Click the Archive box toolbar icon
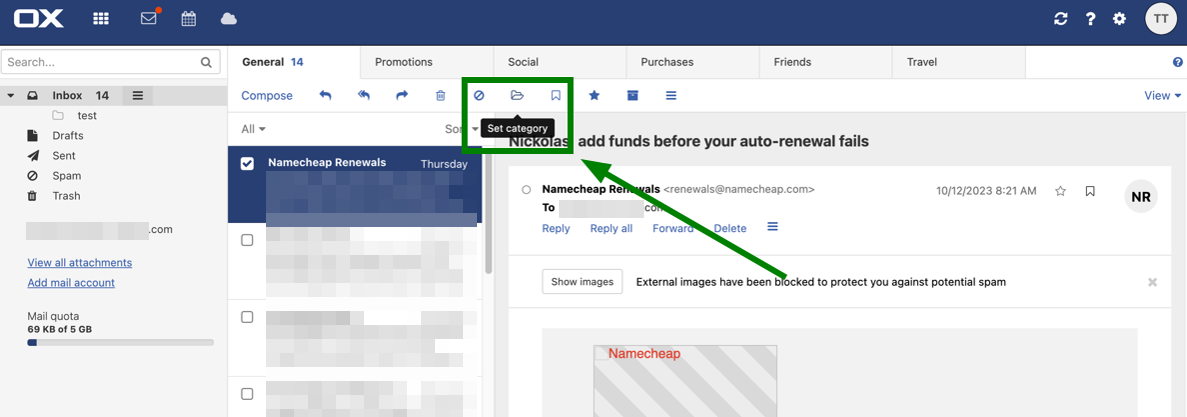 pos(633,95)
